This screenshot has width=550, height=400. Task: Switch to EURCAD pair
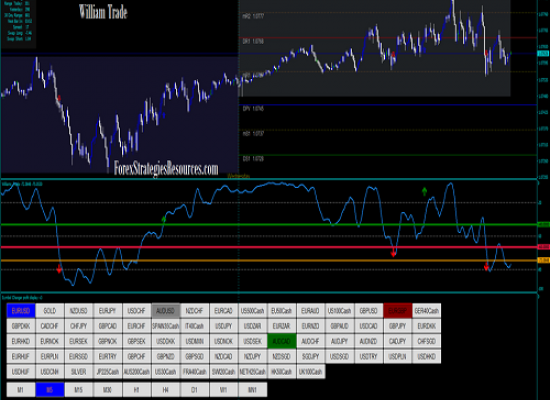[224, 311]
